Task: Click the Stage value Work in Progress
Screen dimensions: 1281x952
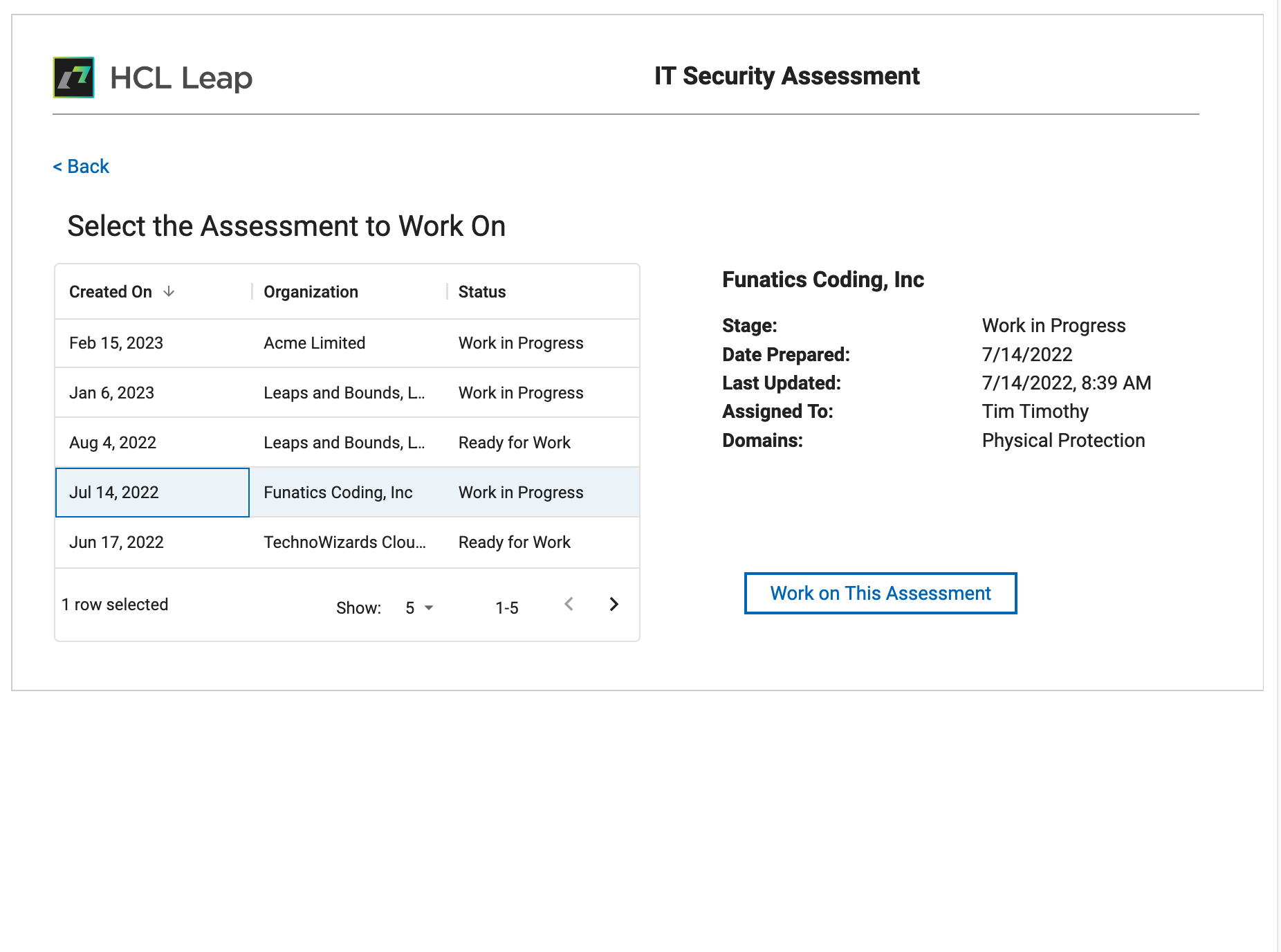Action: pos(1054,326)
